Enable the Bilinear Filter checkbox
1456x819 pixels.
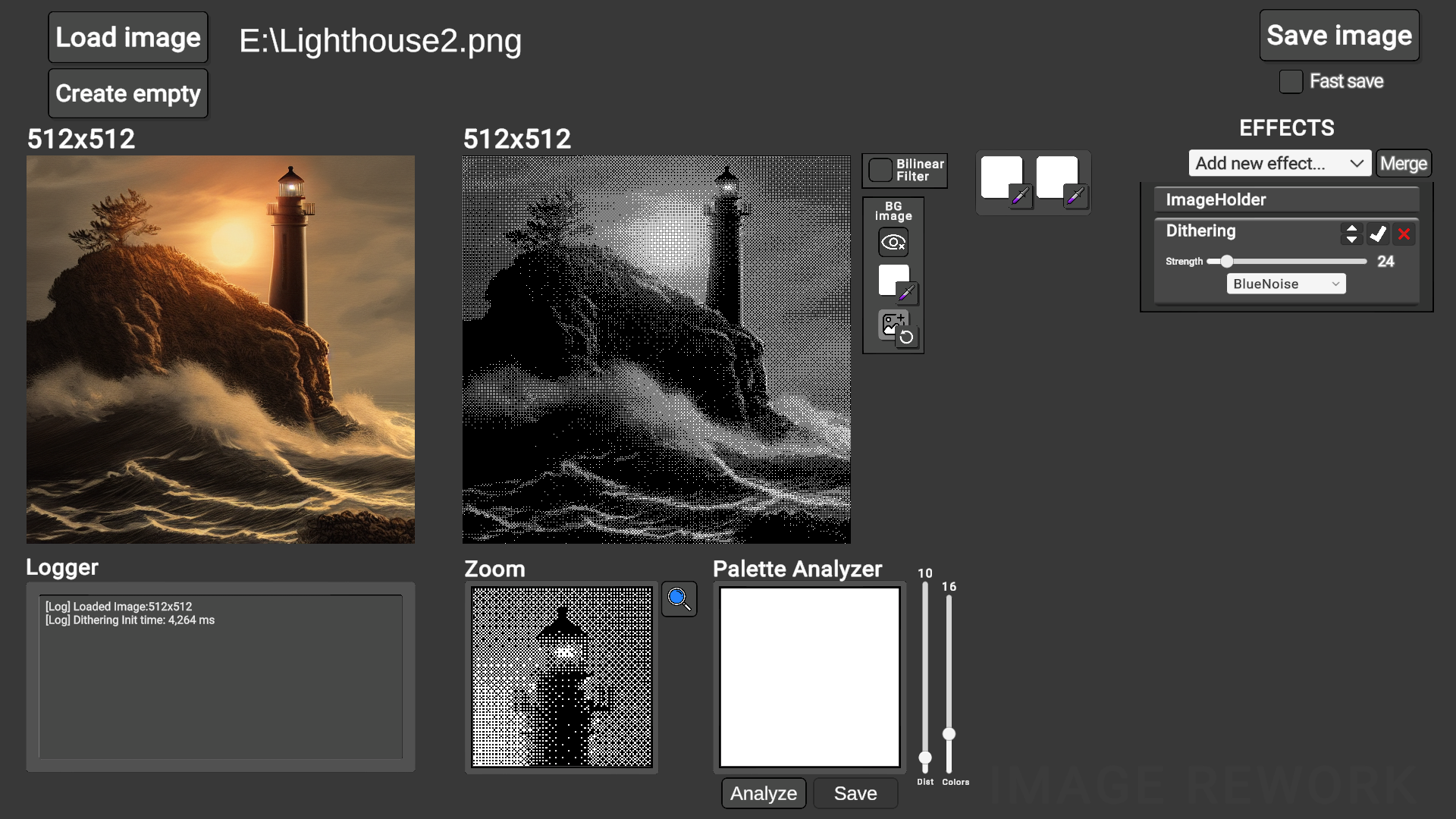(x=880, y=170)
